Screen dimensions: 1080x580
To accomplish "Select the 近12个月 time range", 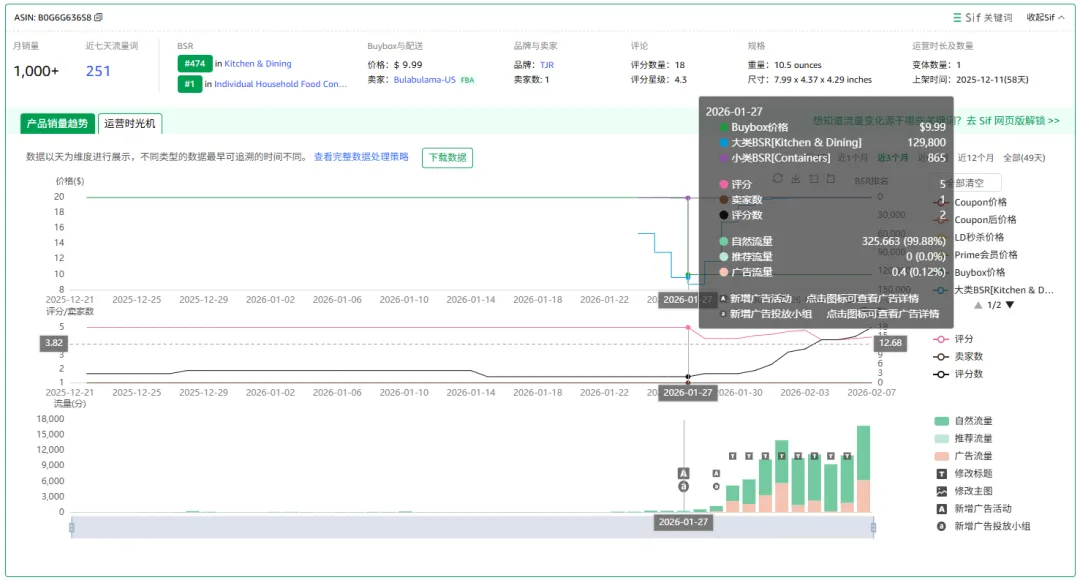I will click(975, 157).
